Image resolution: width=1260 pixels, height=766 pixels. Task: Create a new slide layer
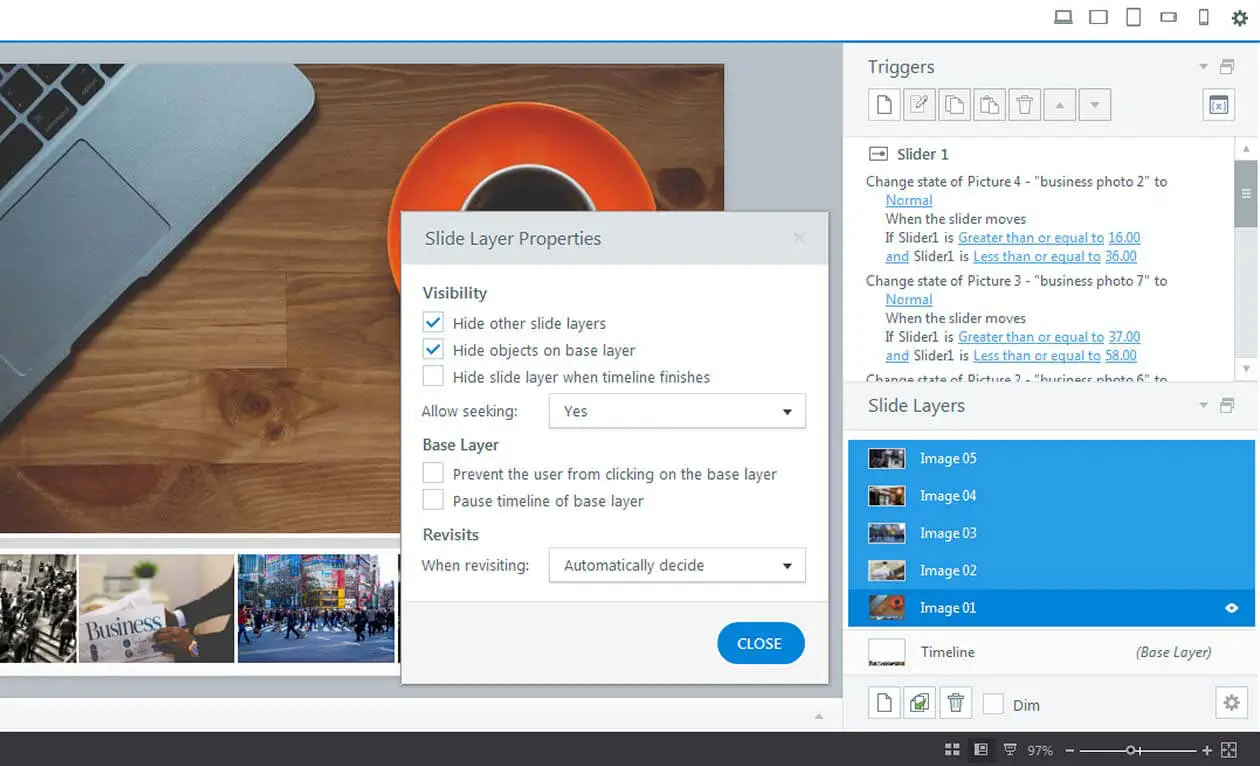pyautogui.click(x=884, y=702)
